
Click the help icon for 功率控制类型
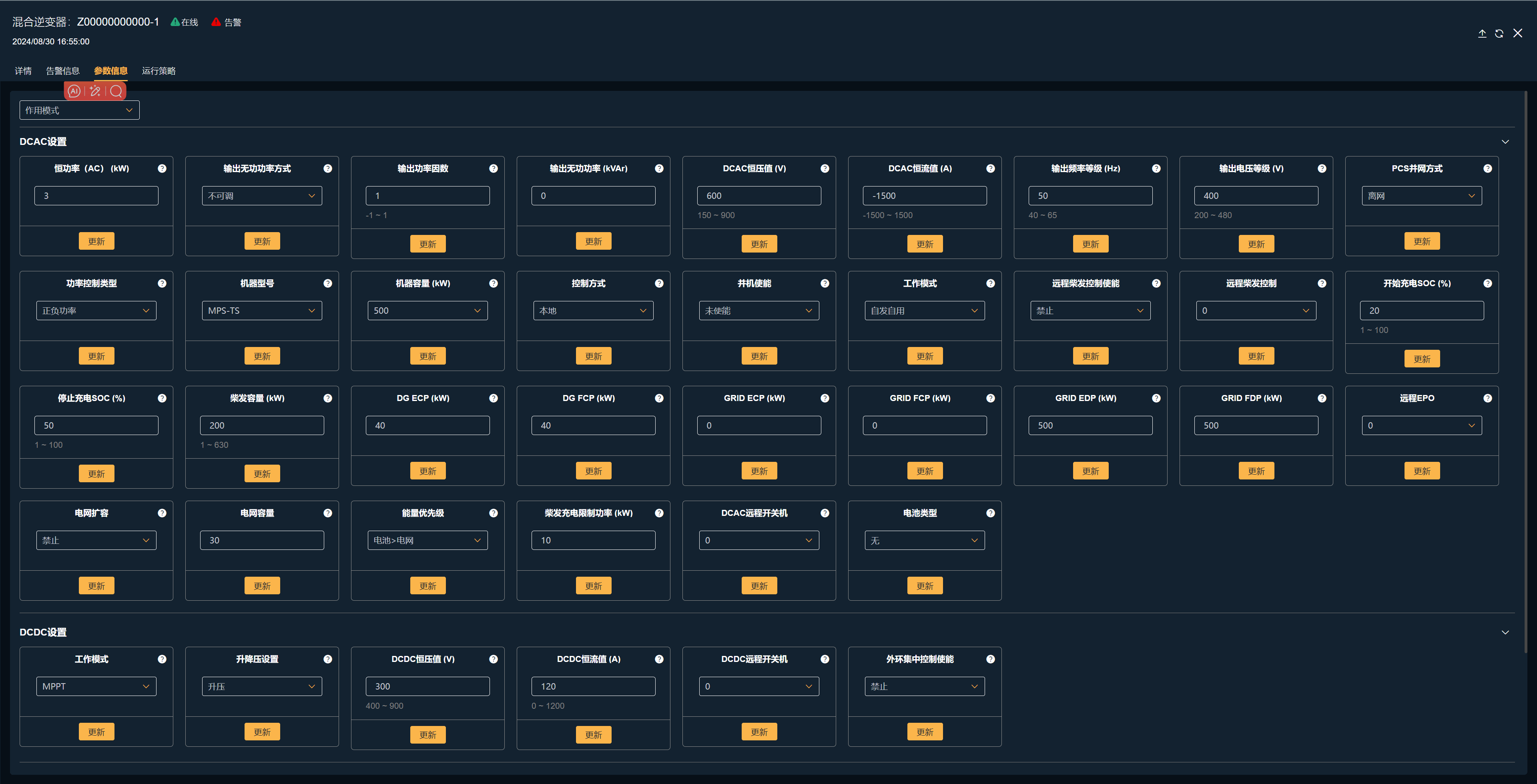(x=162, y=283)
